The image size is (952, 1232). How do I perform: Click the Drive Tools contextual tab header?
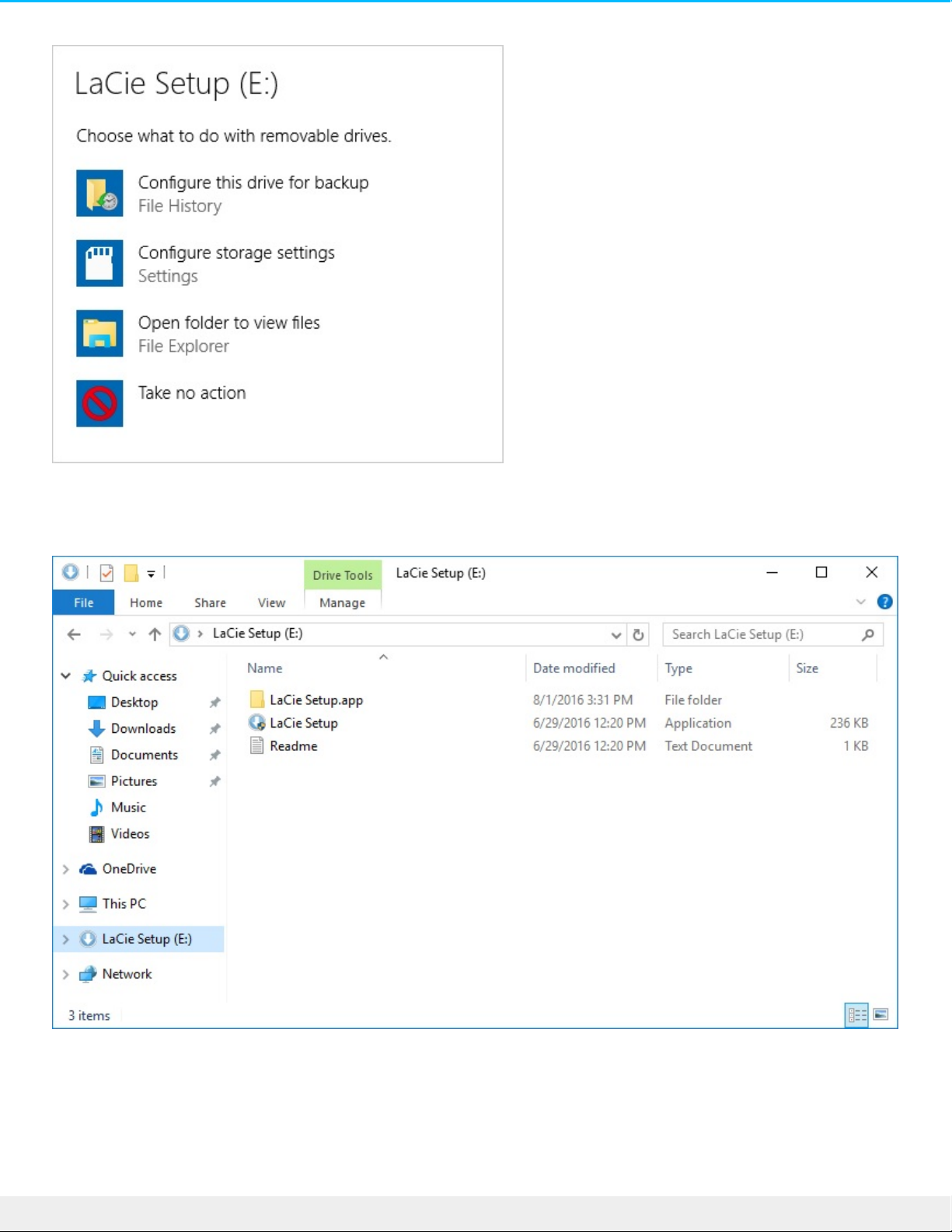click(x=343, y=575)
